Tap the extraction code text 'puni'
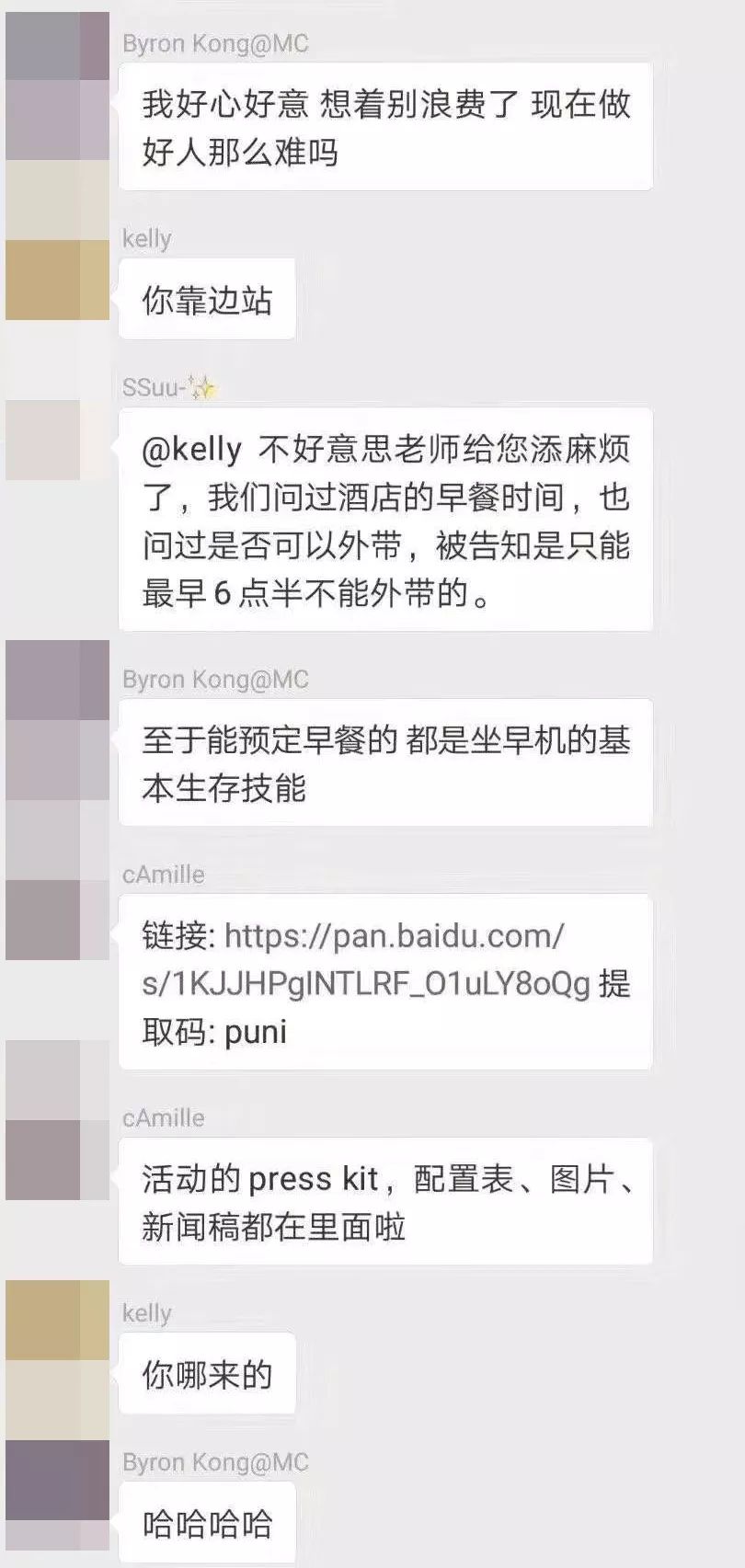The height and width of the screenshot is (1568, 745). point(256,1032)
